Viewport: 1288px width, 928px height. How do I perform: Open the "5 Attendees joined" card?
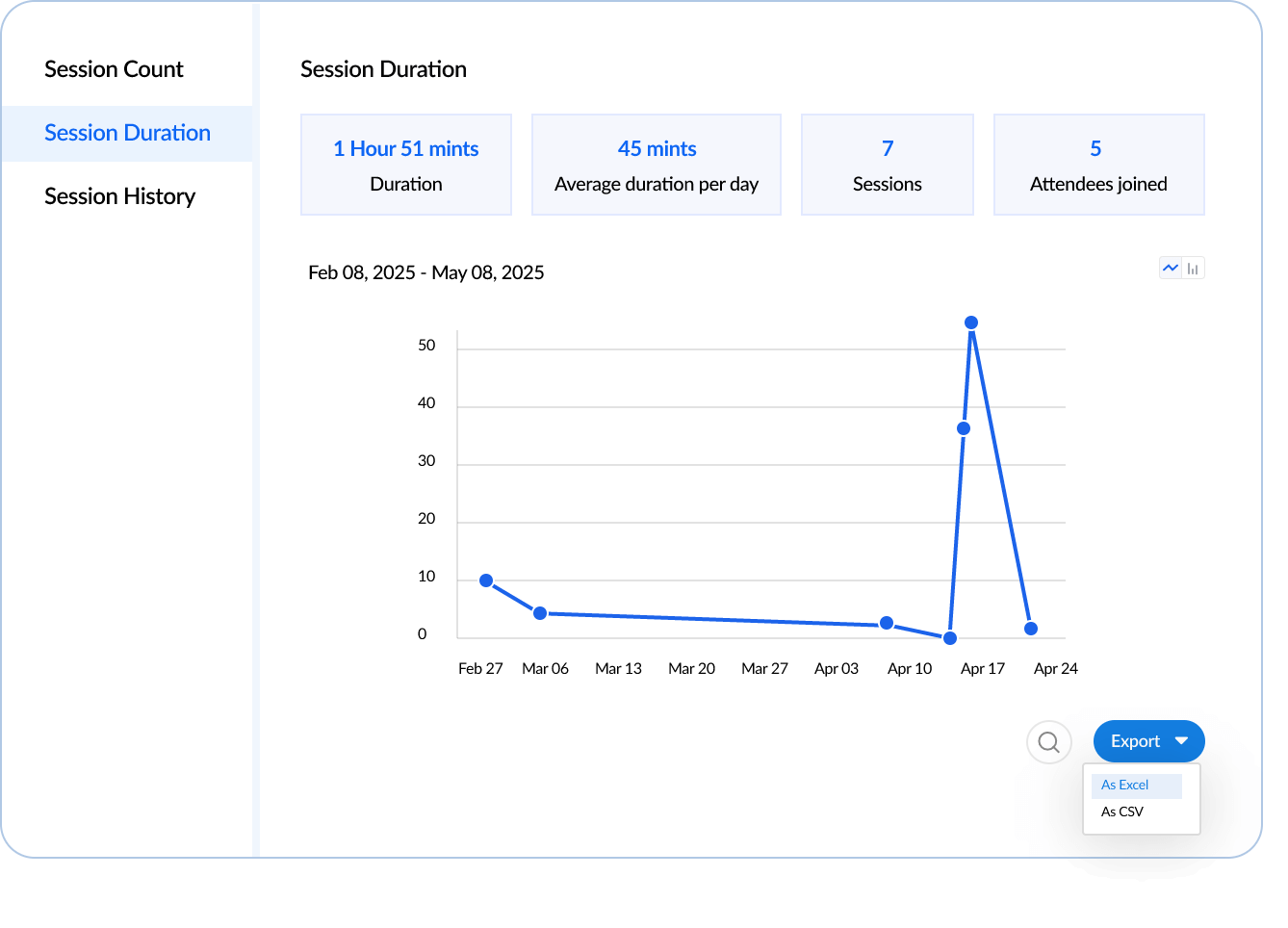[1098, 165]
